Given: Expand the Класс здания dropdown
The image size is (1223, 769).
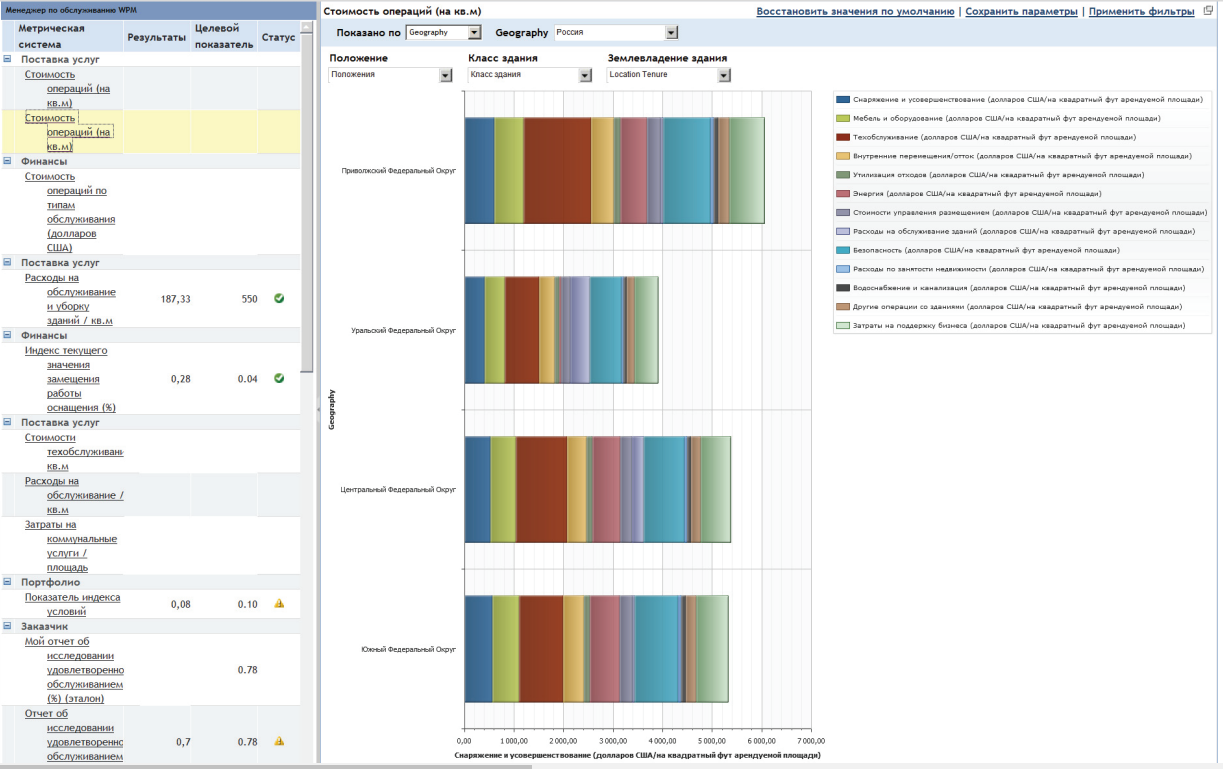Looking at the screenshot, I should [585, 75].
